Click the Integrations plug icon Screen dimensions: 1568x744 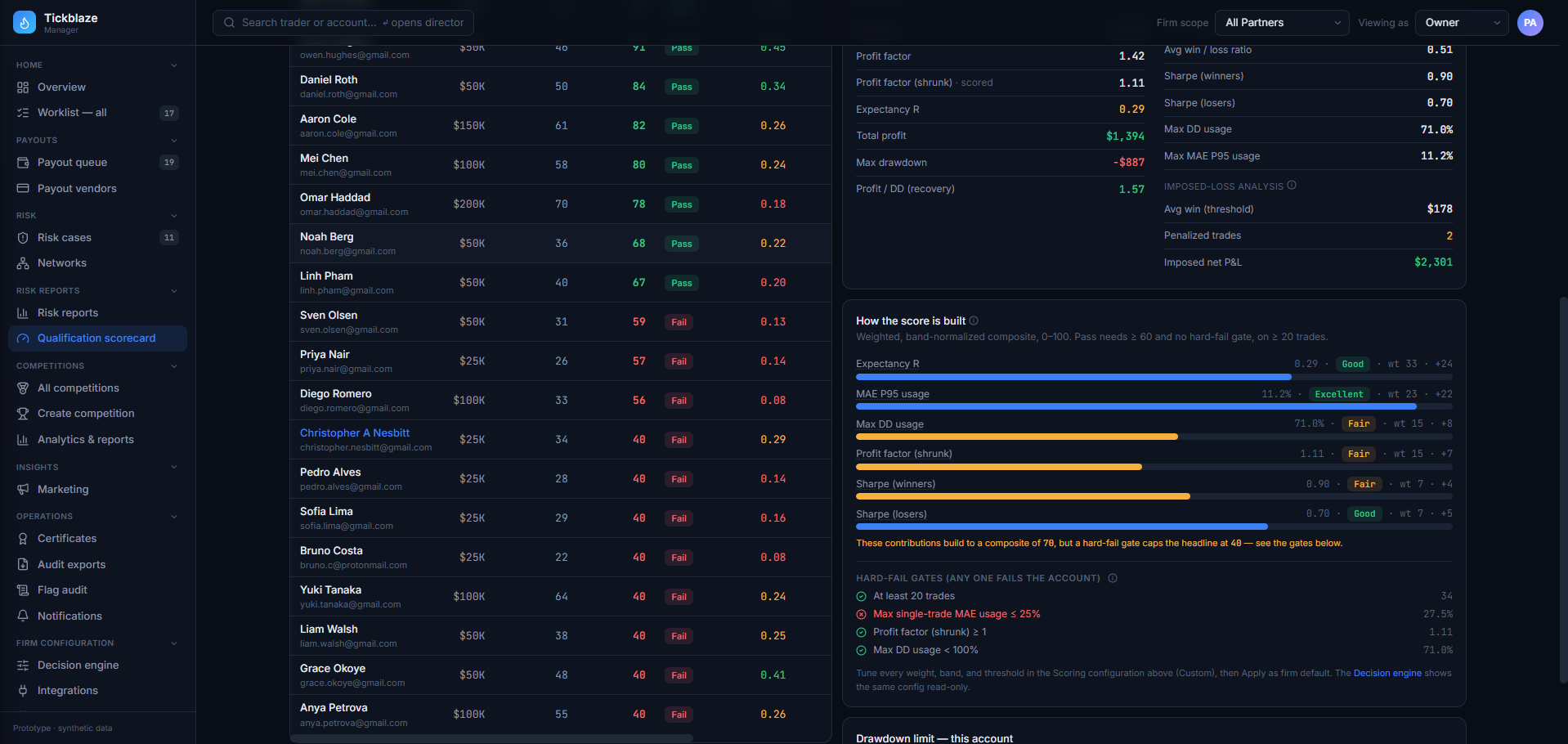pyautogui.click(x=23, y=691)
